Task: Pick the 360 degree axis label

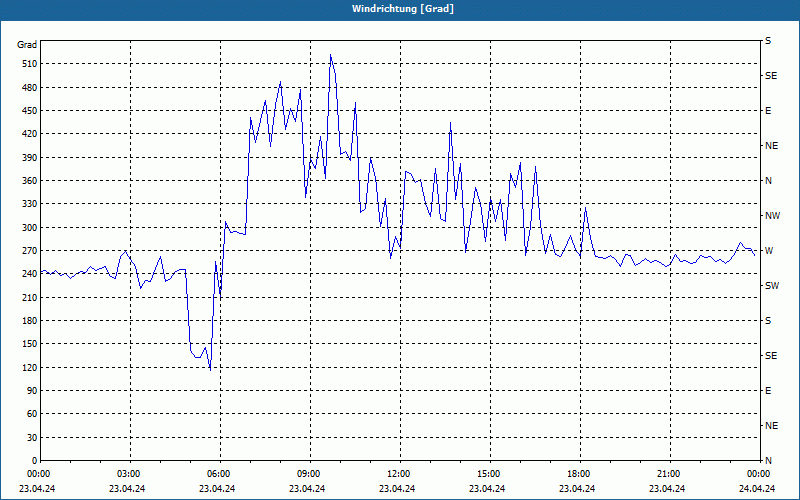Action: point(29,181)
